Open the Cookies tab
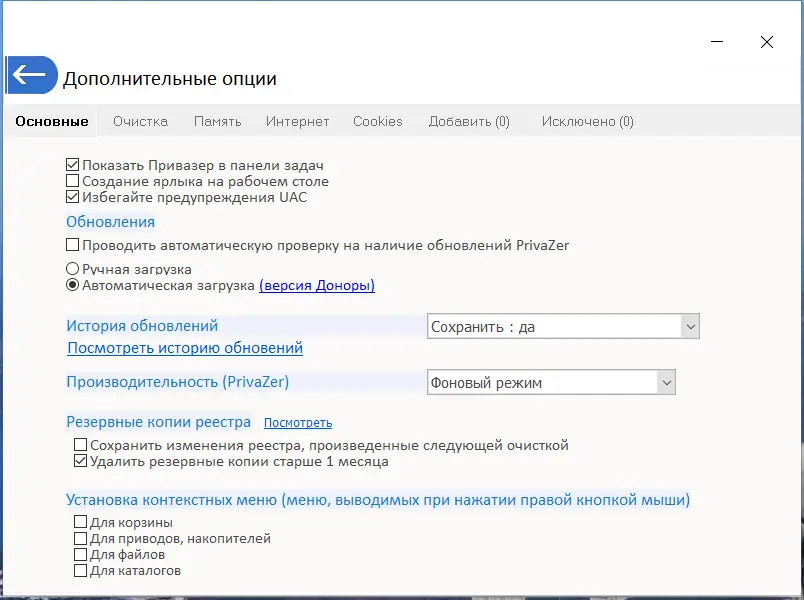804x600 pixels. 378,121
